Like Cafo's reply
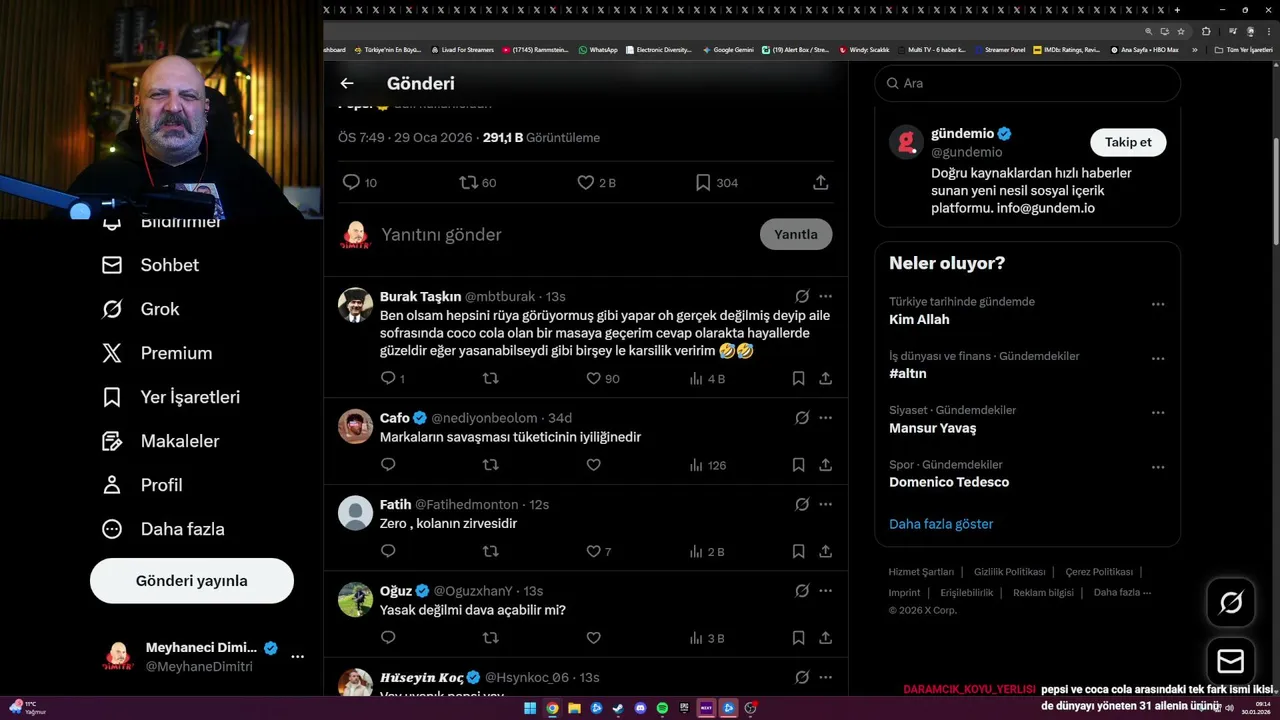 (593, 465)
